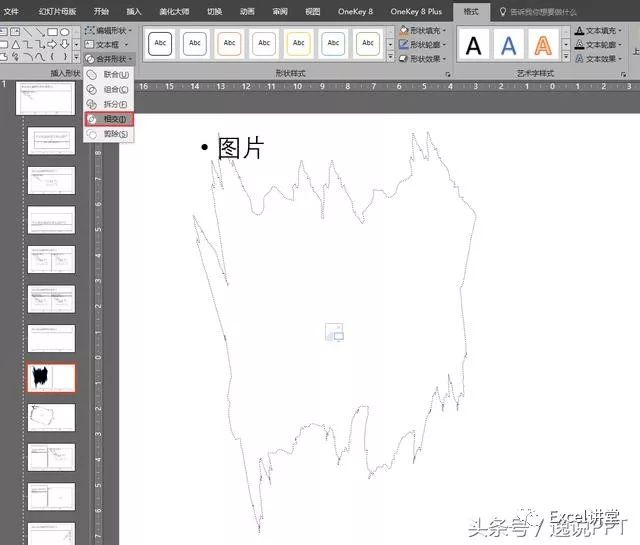Open WordArt styles dialog launcher
The width and height of the screenshot is (640, 545).
623,74
